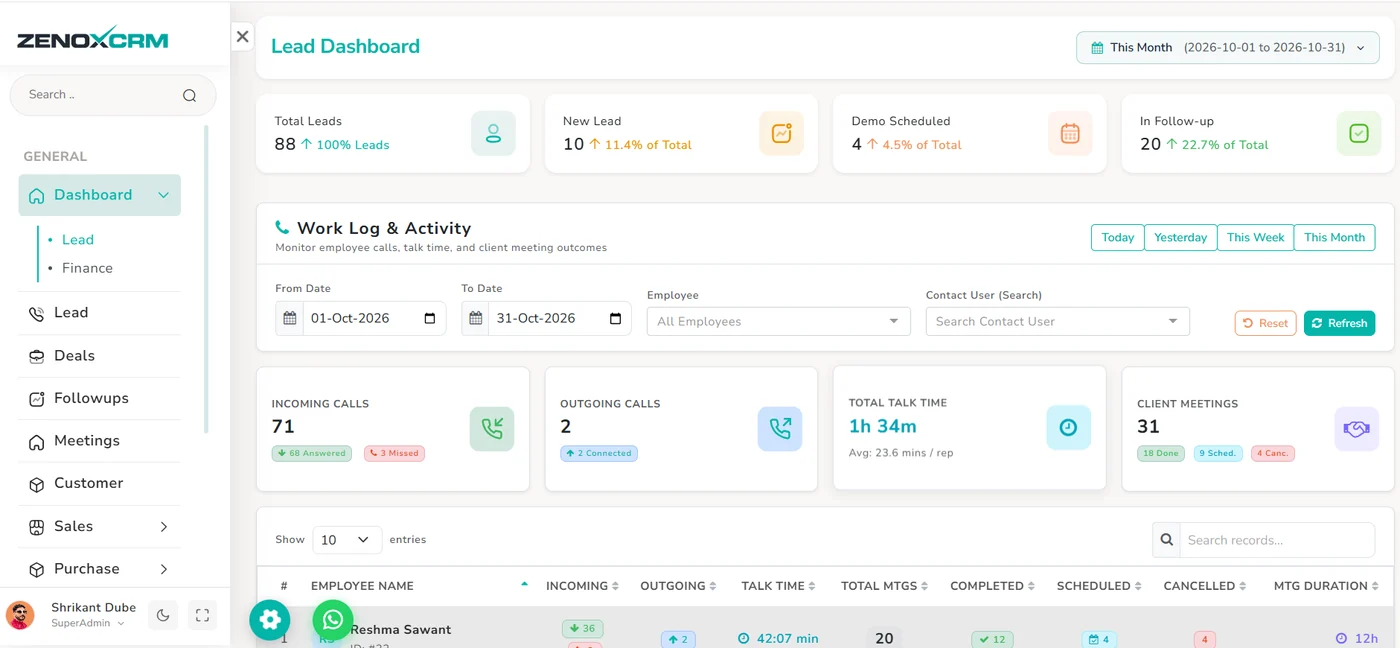The image size is (1400, 648).
Task: Click the Incoming Calls phone icon
Action: [x=492, y=429]
